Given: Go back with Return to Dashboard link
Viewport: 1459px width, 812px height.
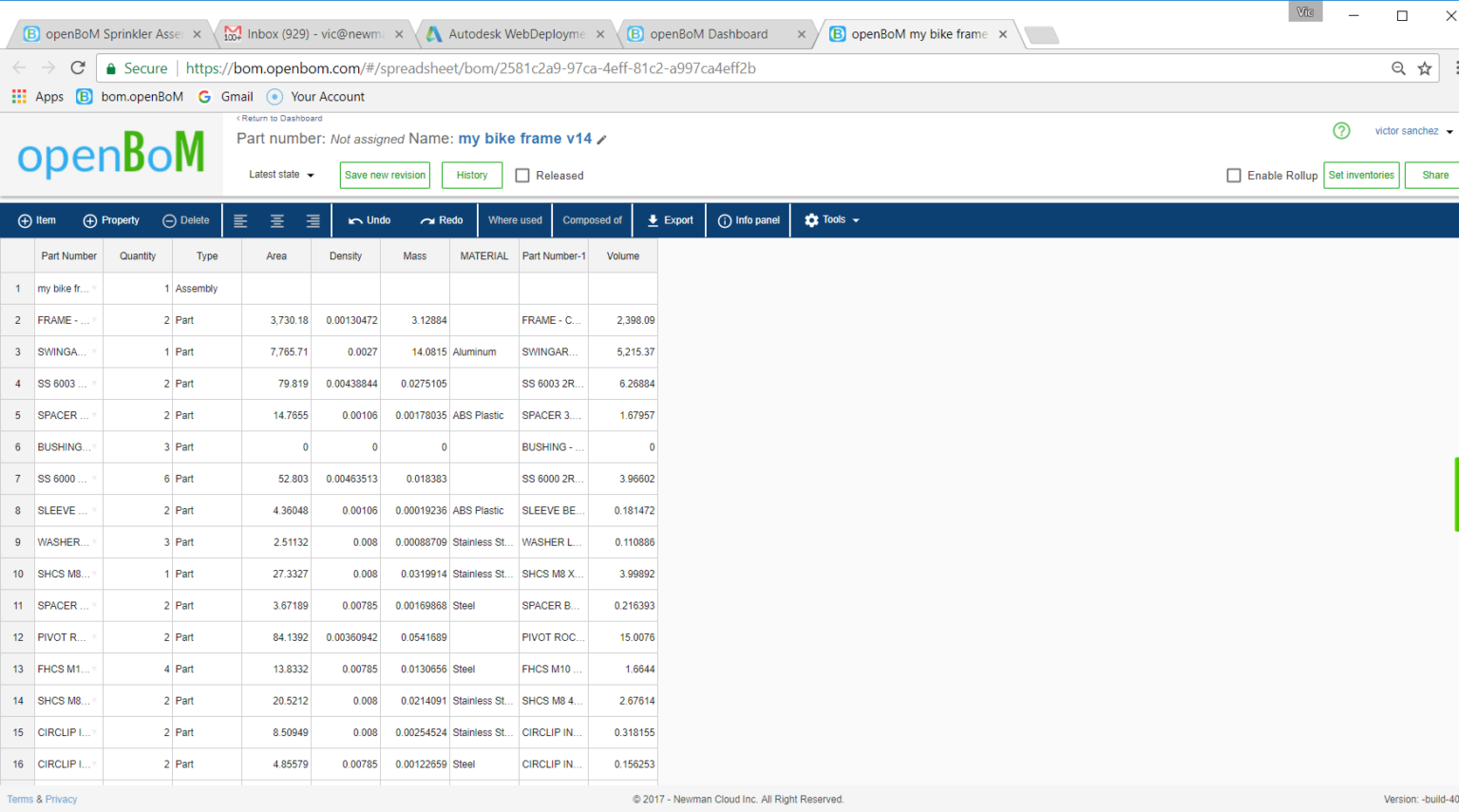Looking at the screenshot, I should click(x=278, y=118).
